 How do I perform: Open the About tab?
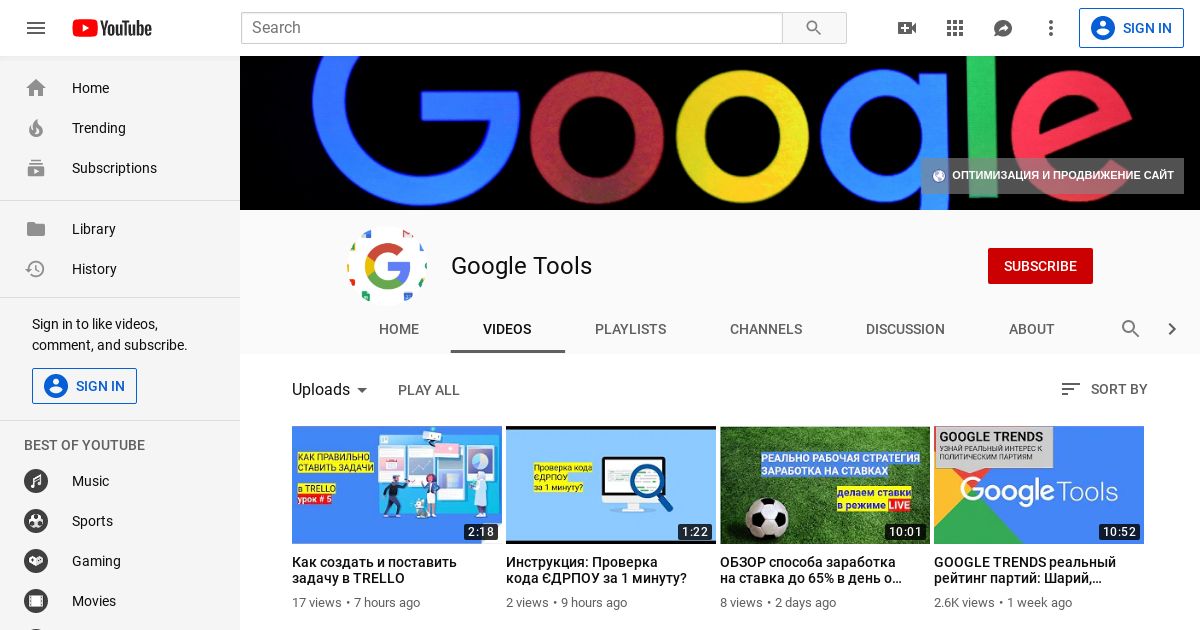[1031, 329]
